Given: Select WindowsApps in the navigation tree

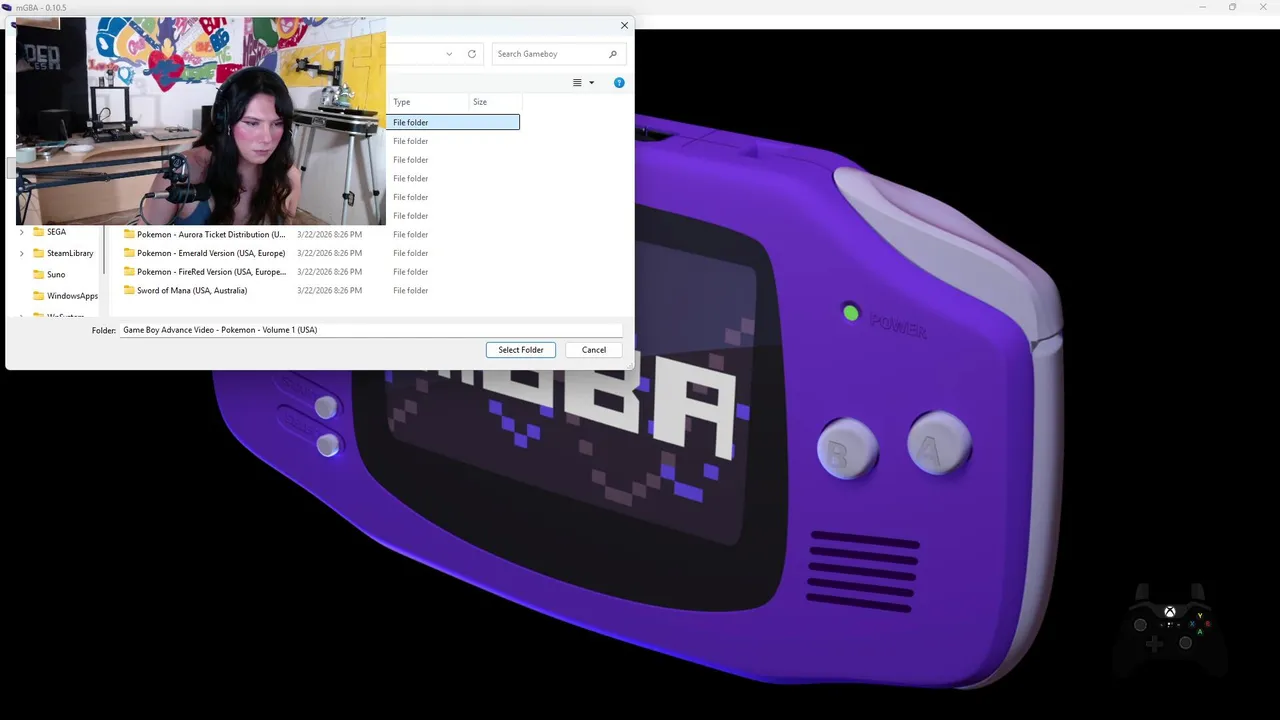Looking at the screenshot, I should [x=72, y=296].
